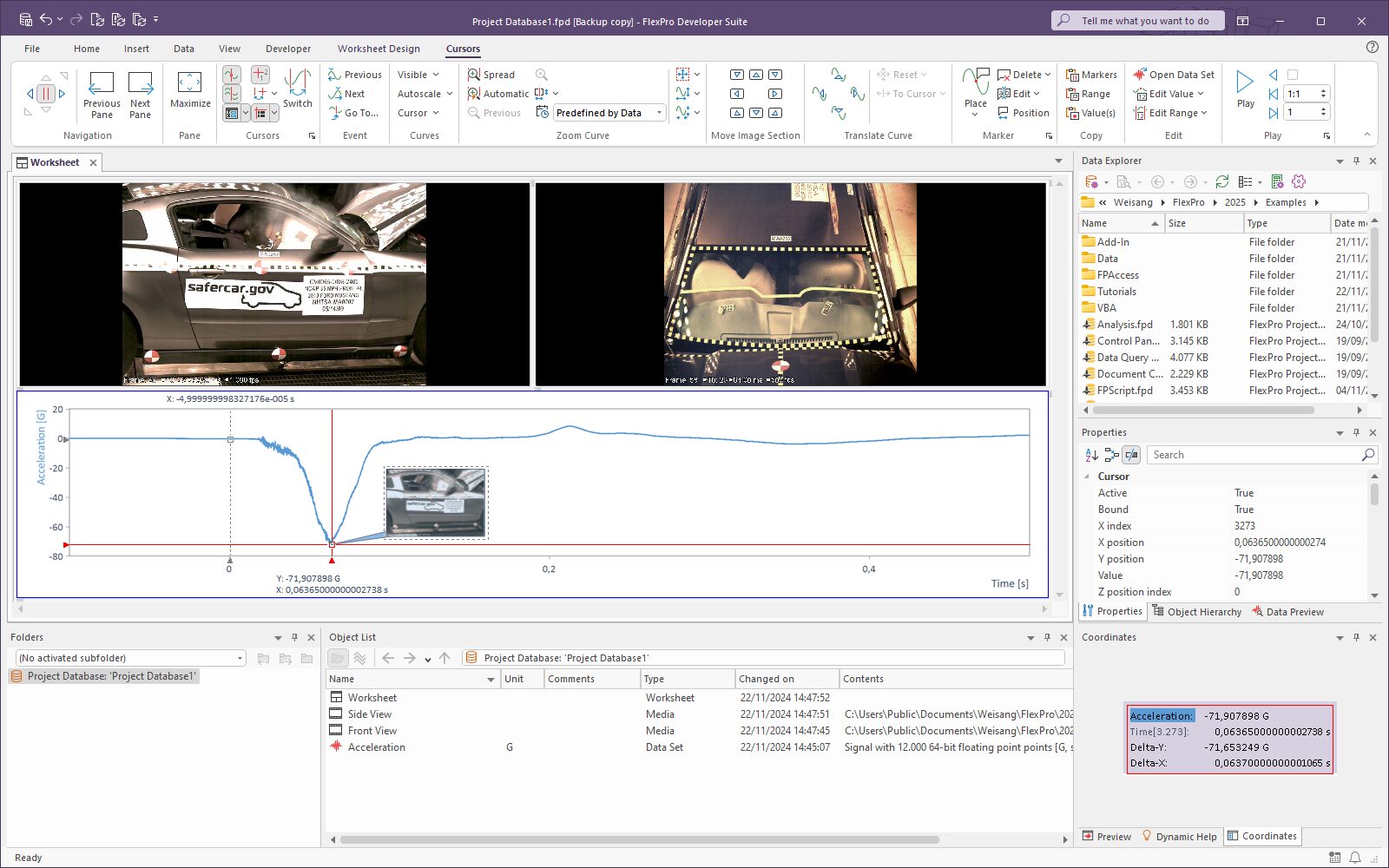Toggle the pause button in Navigation group
1389x868 pixels.
45,94
